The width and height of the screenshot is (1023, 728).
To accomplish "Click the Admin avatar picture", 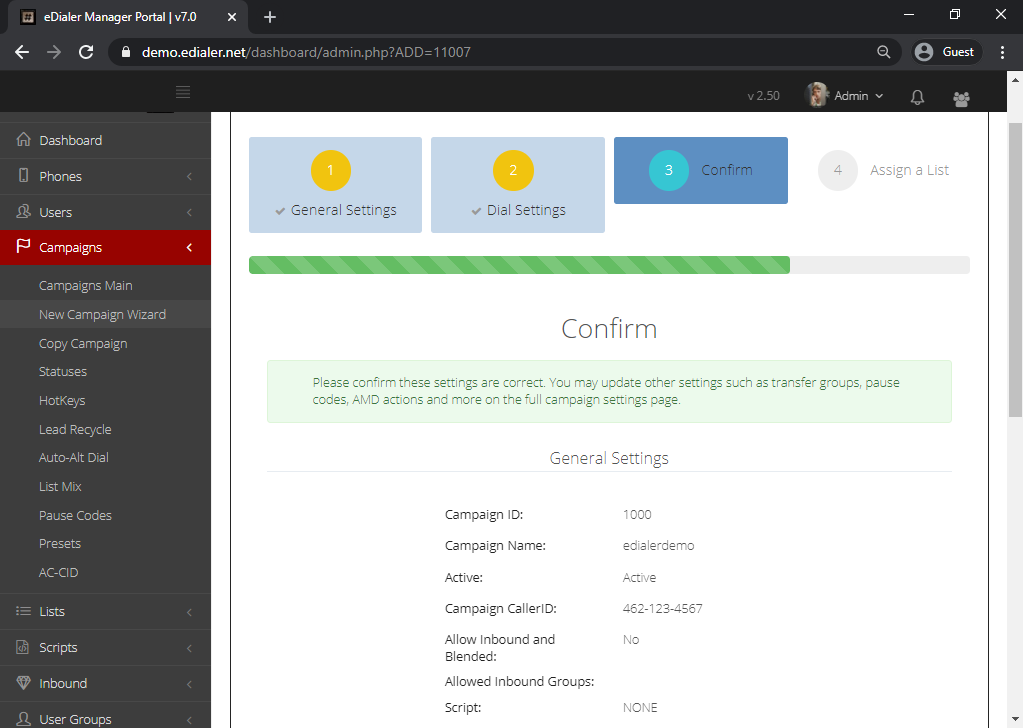I will tap(817, 95).
